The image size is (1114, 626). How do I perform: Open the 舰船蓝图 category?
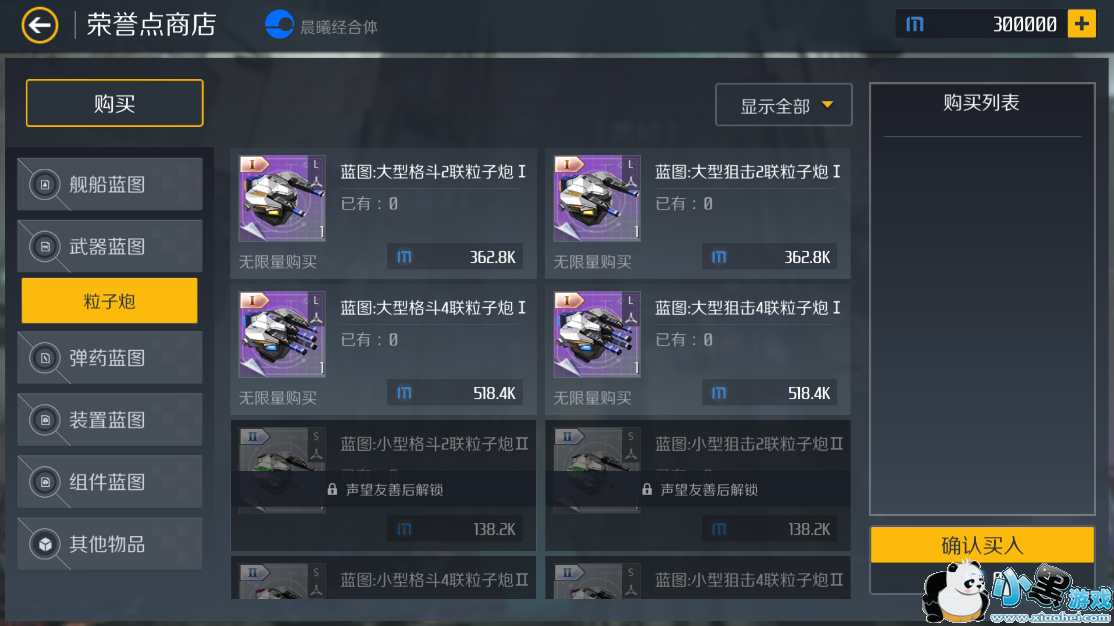pyautogui.click(x=110, y=185)
